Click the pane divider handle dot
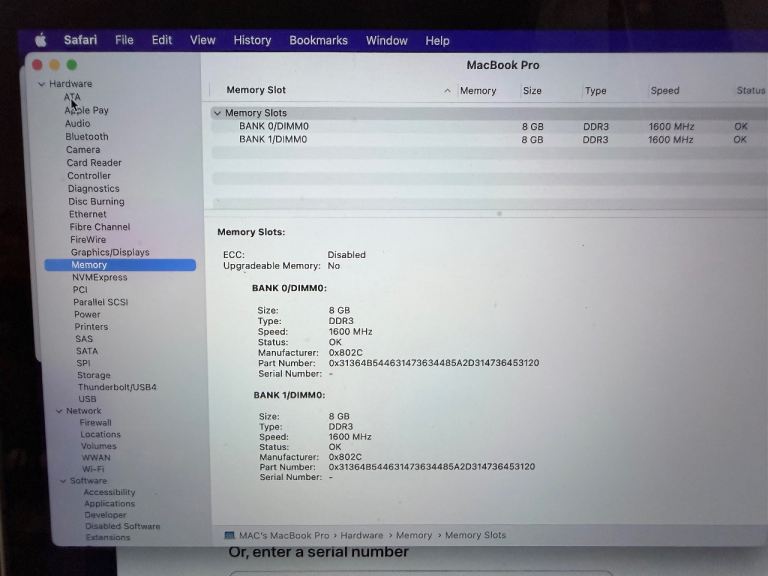The height and width of the screenshot is (576, 768). tap(499, 214)
